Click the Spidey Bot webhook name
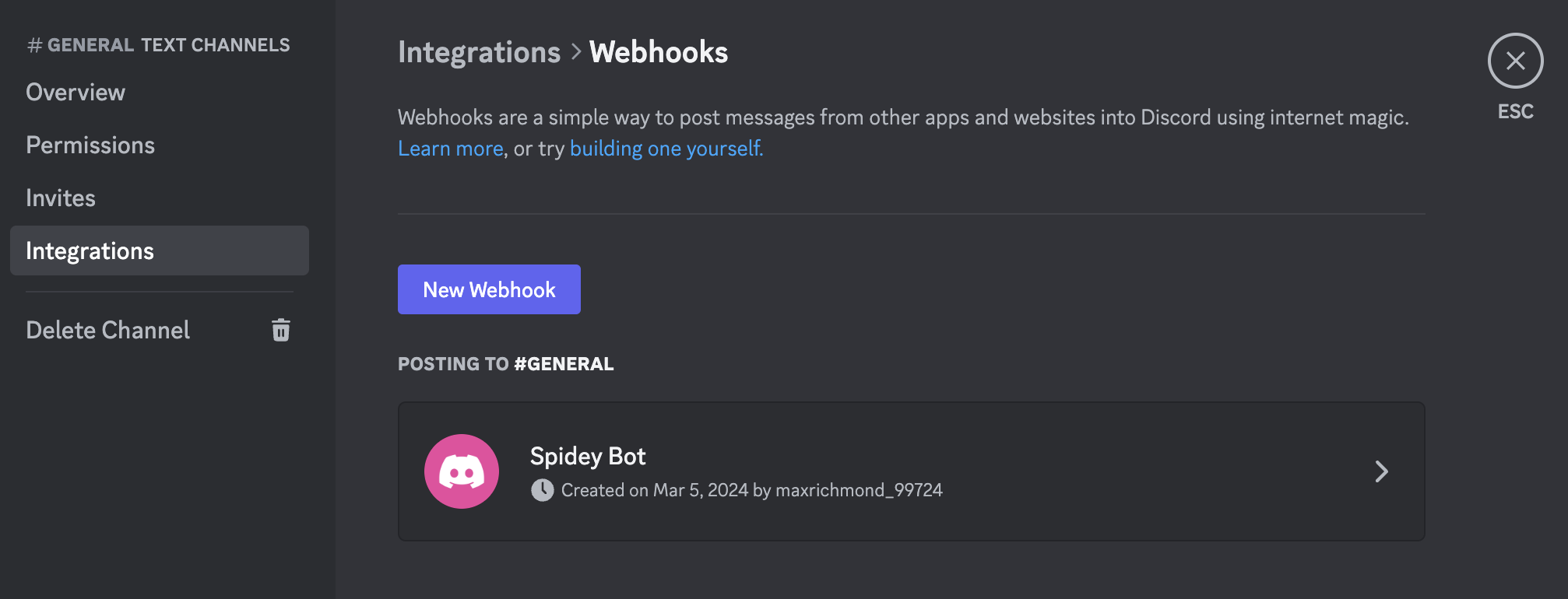This screenshot has height=599, width=1568. click(588, 456)
